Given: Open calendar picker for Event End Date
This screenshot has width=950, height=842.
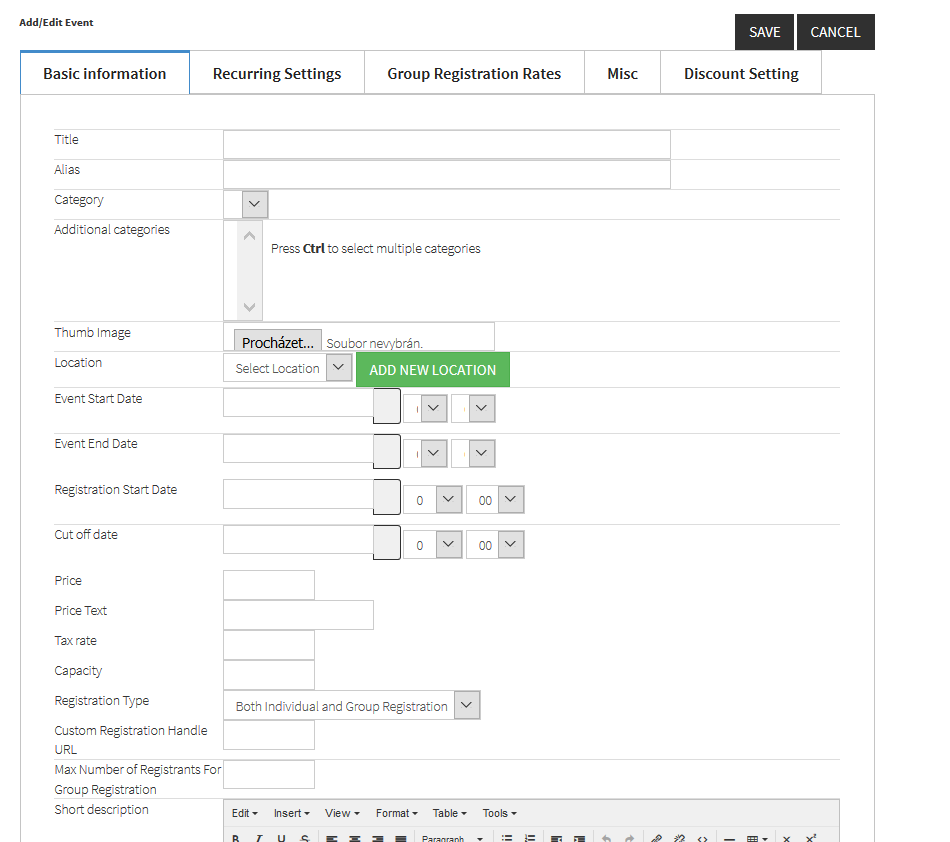Looking at the screenshot, I should [386, 452].
